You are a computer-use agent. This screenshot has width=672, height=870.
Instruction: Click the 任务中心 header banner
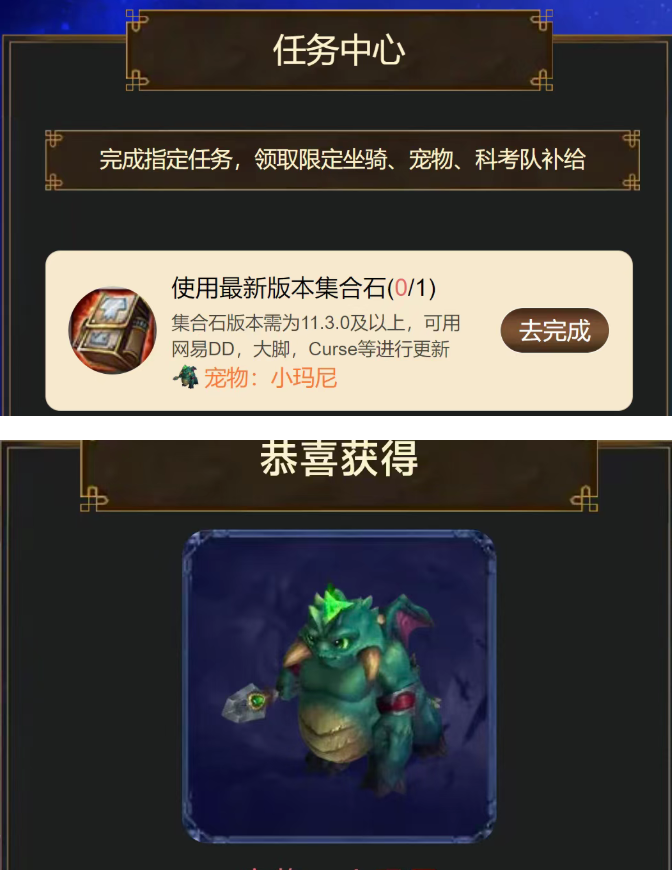[x=339, y=50]
